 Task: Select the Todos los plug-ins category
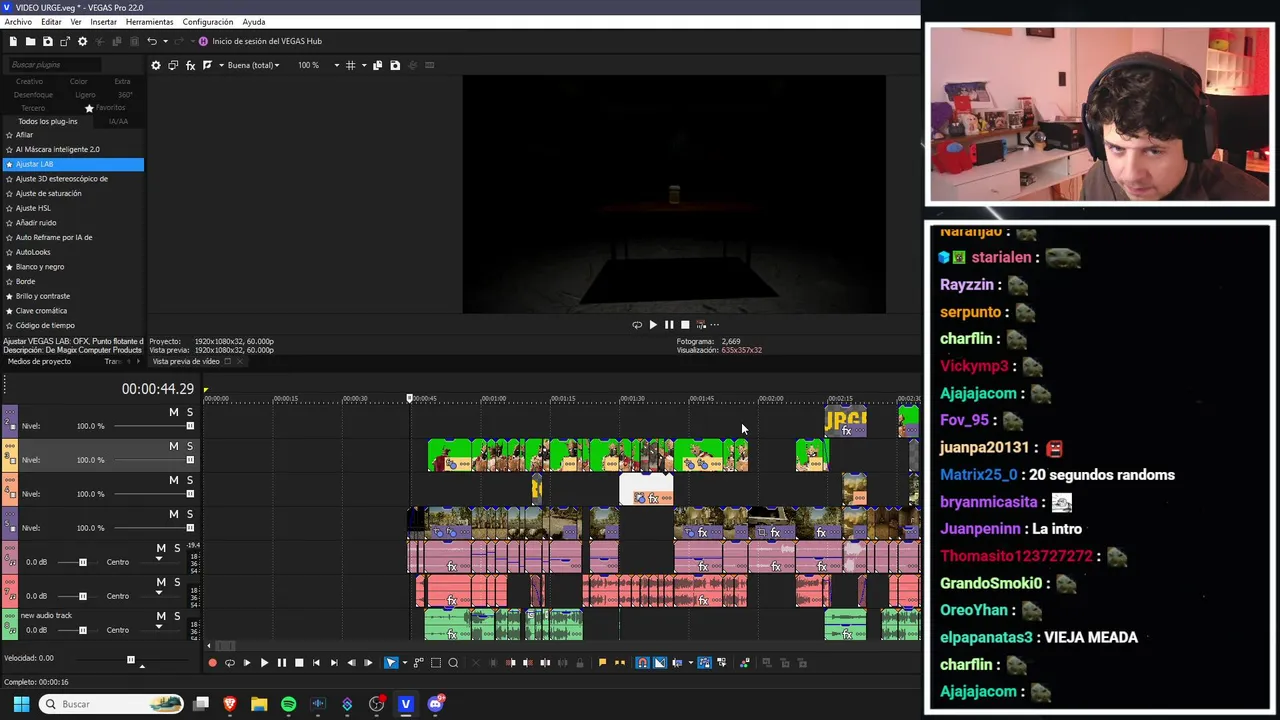pos(48,121)
